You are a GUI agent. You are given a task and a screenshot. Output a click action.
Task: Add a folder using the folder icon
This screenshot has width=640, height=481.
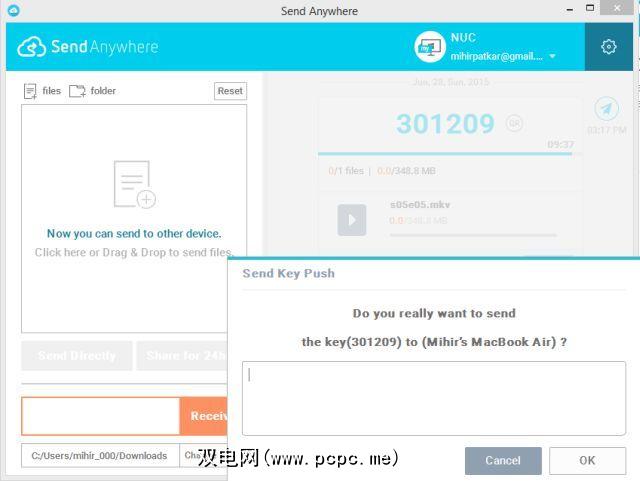tap(77, 91)
